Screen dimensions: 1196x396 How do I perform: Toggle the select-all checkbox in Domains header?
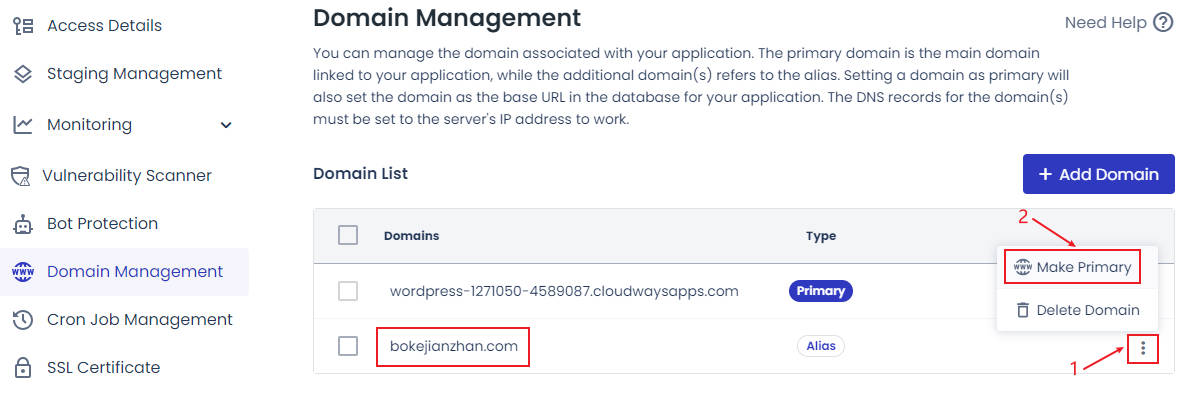[x=348, y=235]
